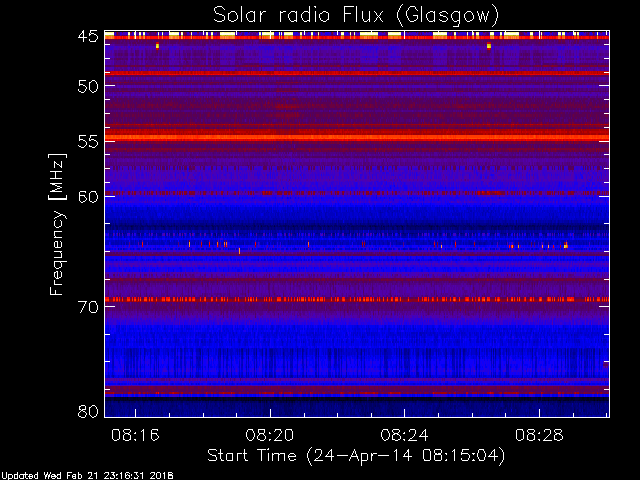Click the plot title "Solar radio Flux (Glasgow)"
Screen dimensions: 640x480
tap(356, 16)
